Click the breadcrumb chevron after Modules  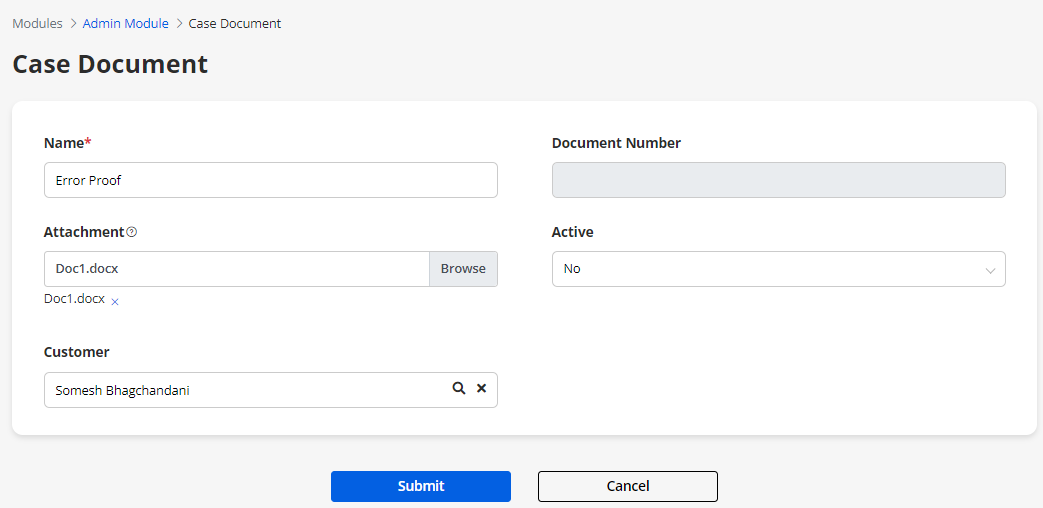(x=73, y=23)
